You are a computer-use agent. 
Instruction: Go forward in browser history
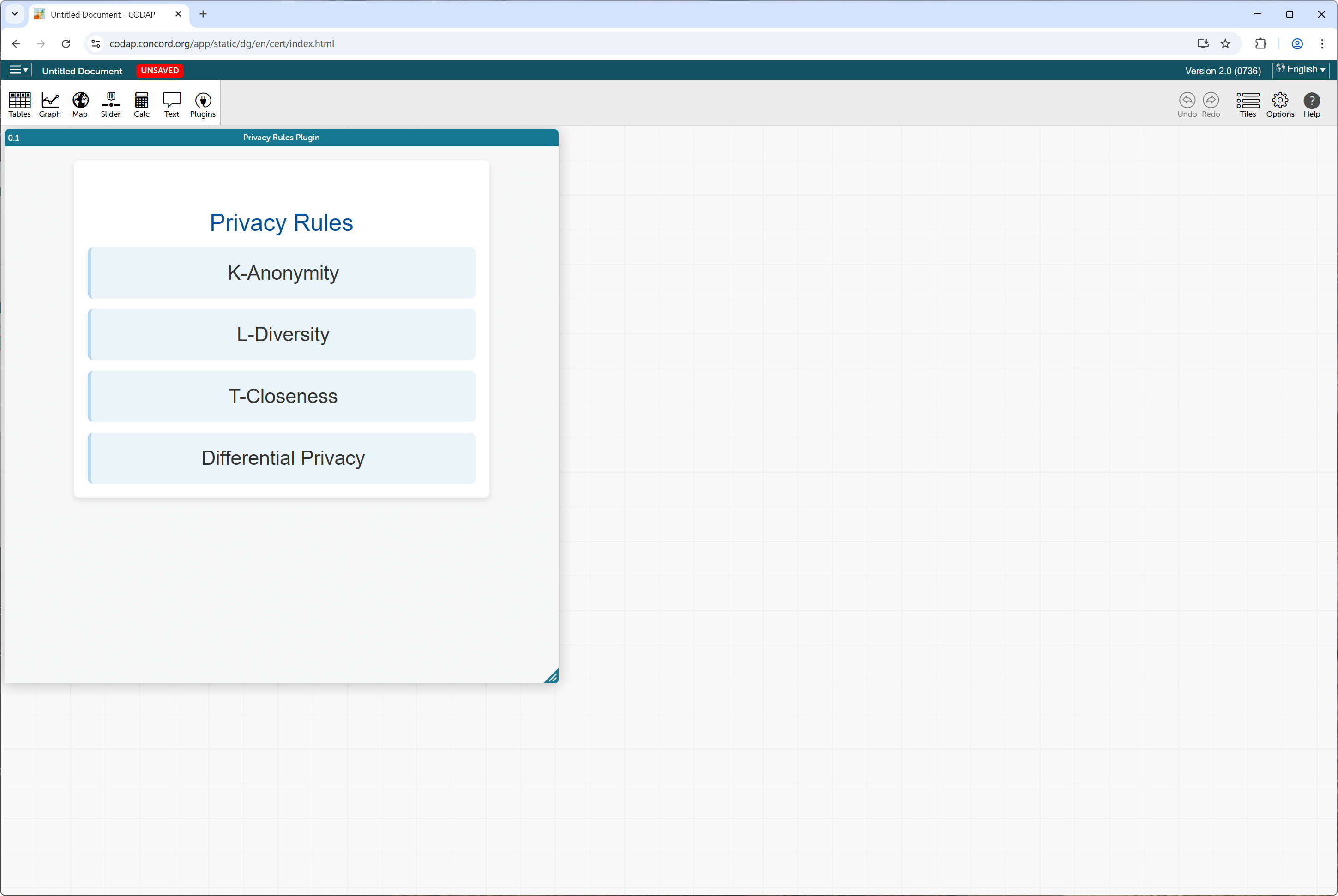(41, 43)
